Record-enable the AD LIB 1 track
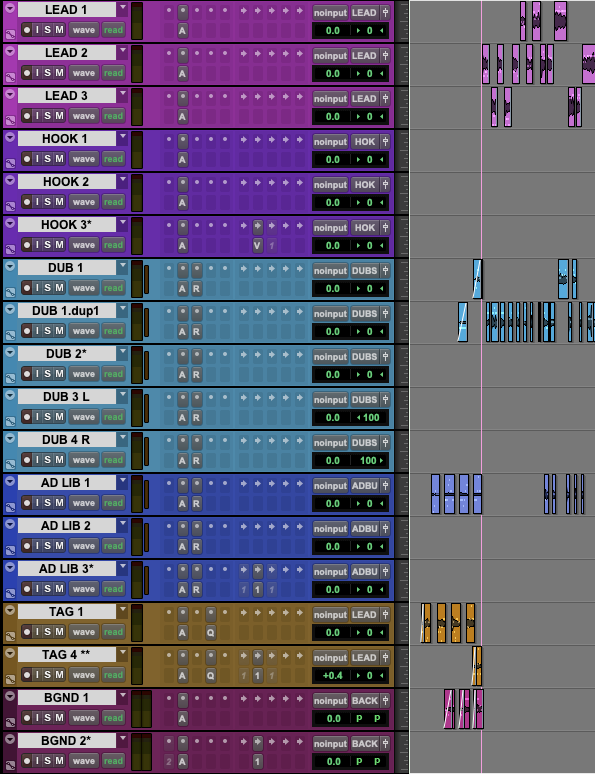 coord(27,503)
